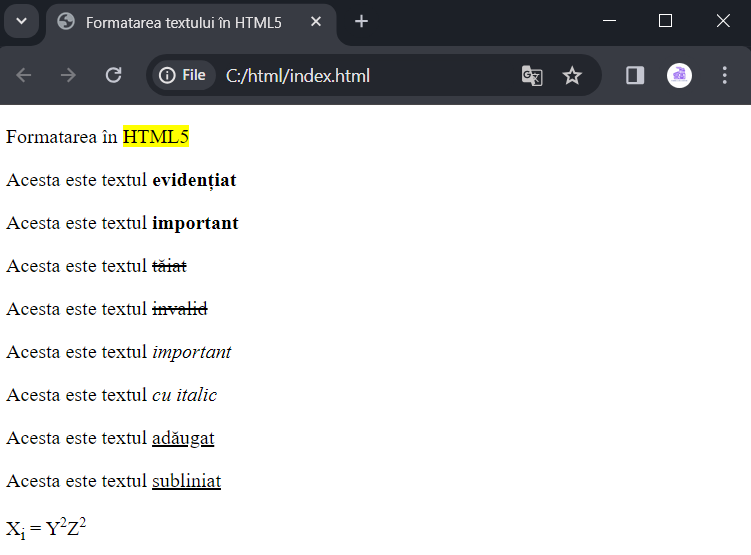
Task: View site information File chip
Action: pos(182,75)
